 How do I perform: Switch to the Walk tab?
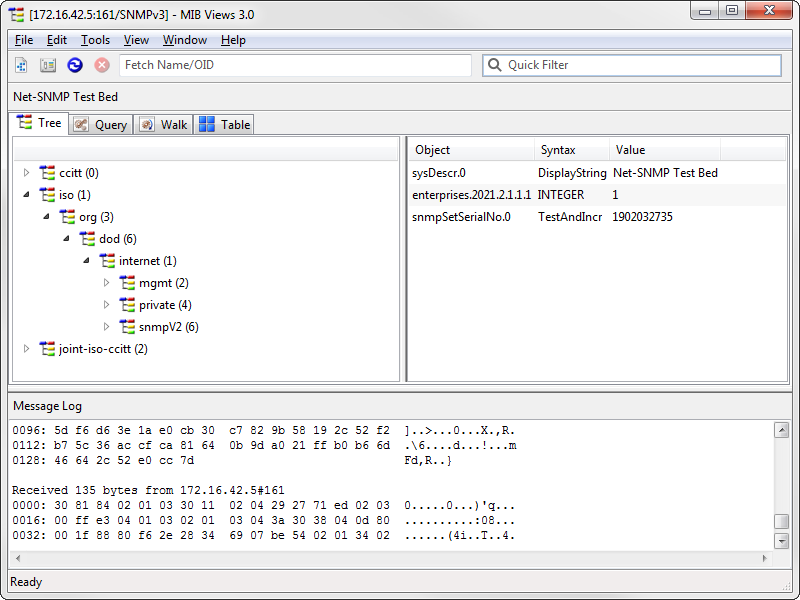tap(163, 124)
